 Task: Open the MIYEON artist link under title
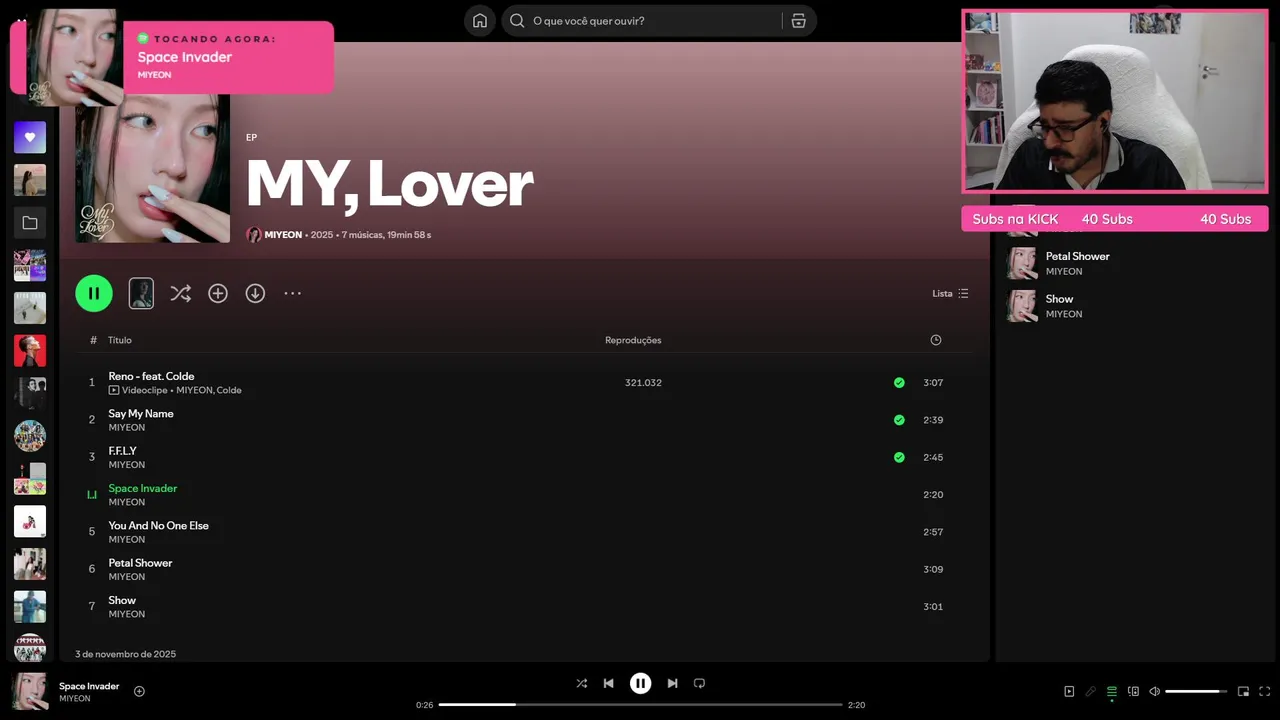(283, 235)
